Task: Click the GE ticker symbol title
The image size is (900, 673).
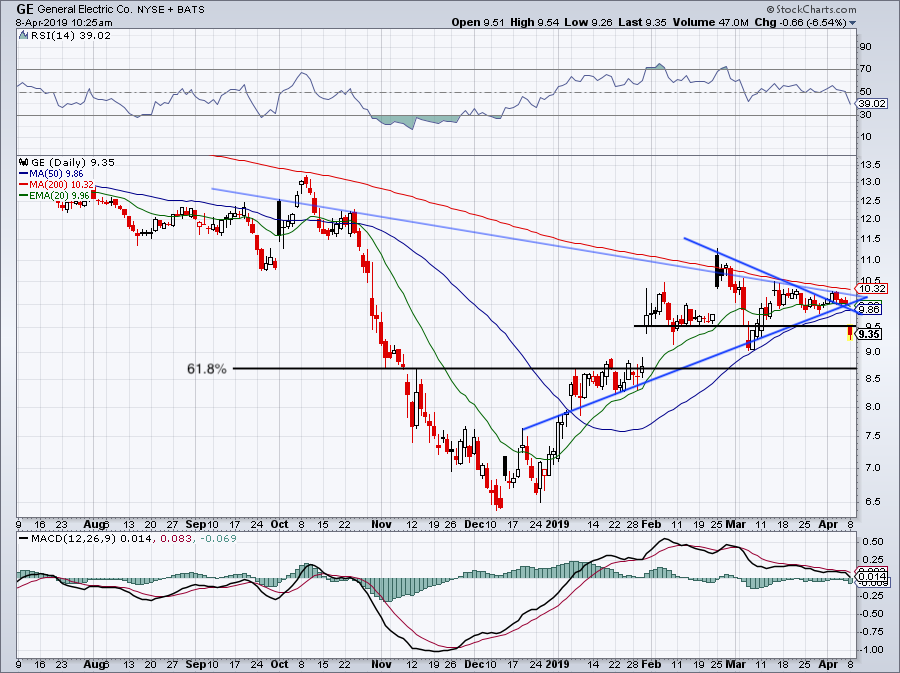Action: pyautogui.click(x=24, y=9)
